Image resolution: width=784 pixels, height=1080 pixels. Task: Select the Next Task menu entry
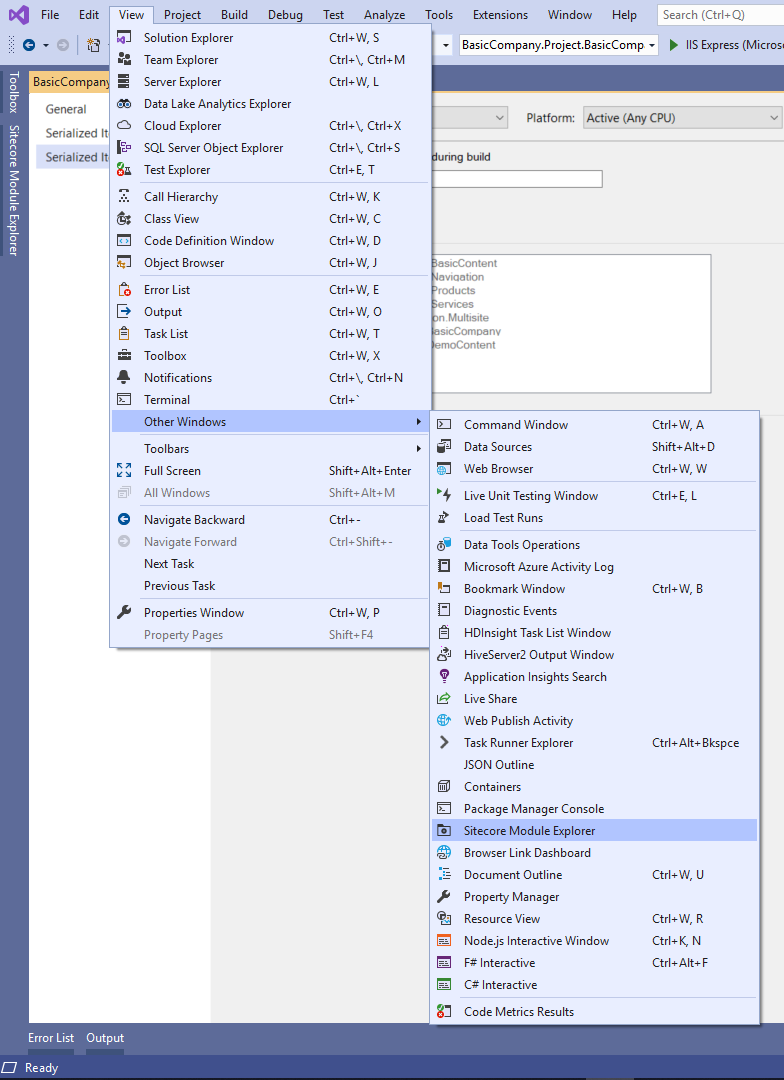click(270, 563)
